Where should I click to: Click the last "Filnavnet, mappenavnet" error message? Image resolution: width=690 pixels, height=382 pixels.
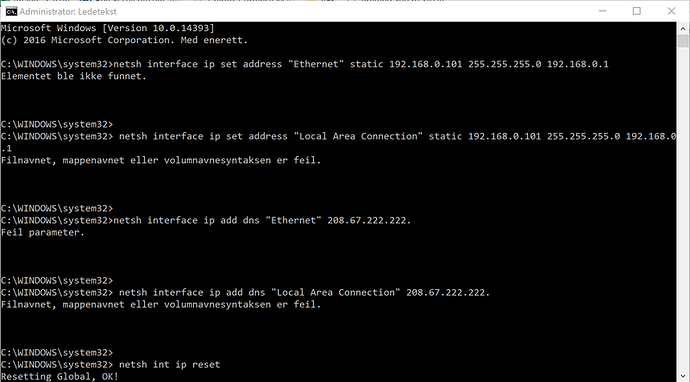[x=161, y=305]
